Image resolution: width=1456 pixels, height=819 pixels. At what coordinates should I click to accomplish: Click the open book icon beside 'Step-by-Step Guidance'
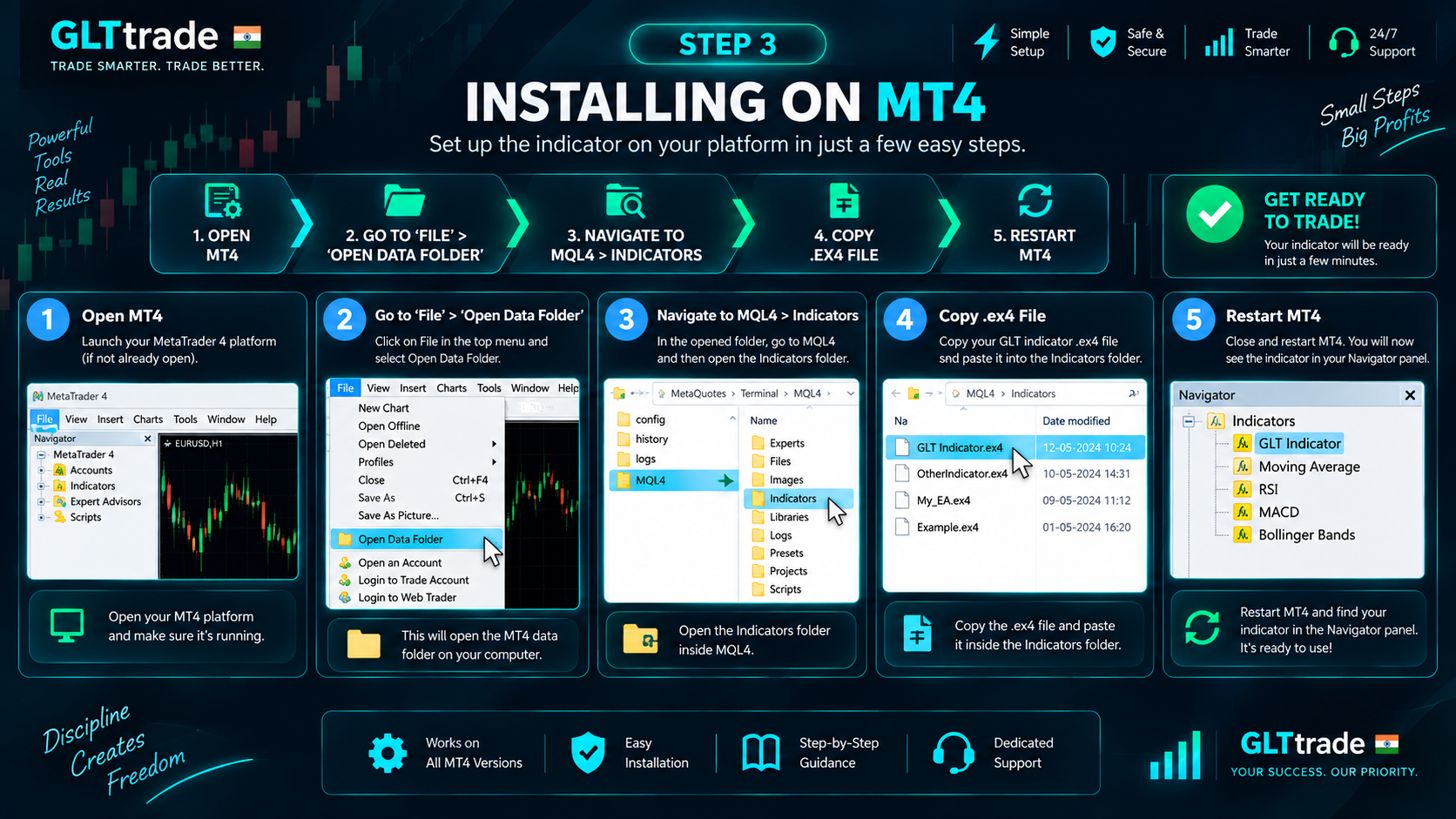point(761,753)
